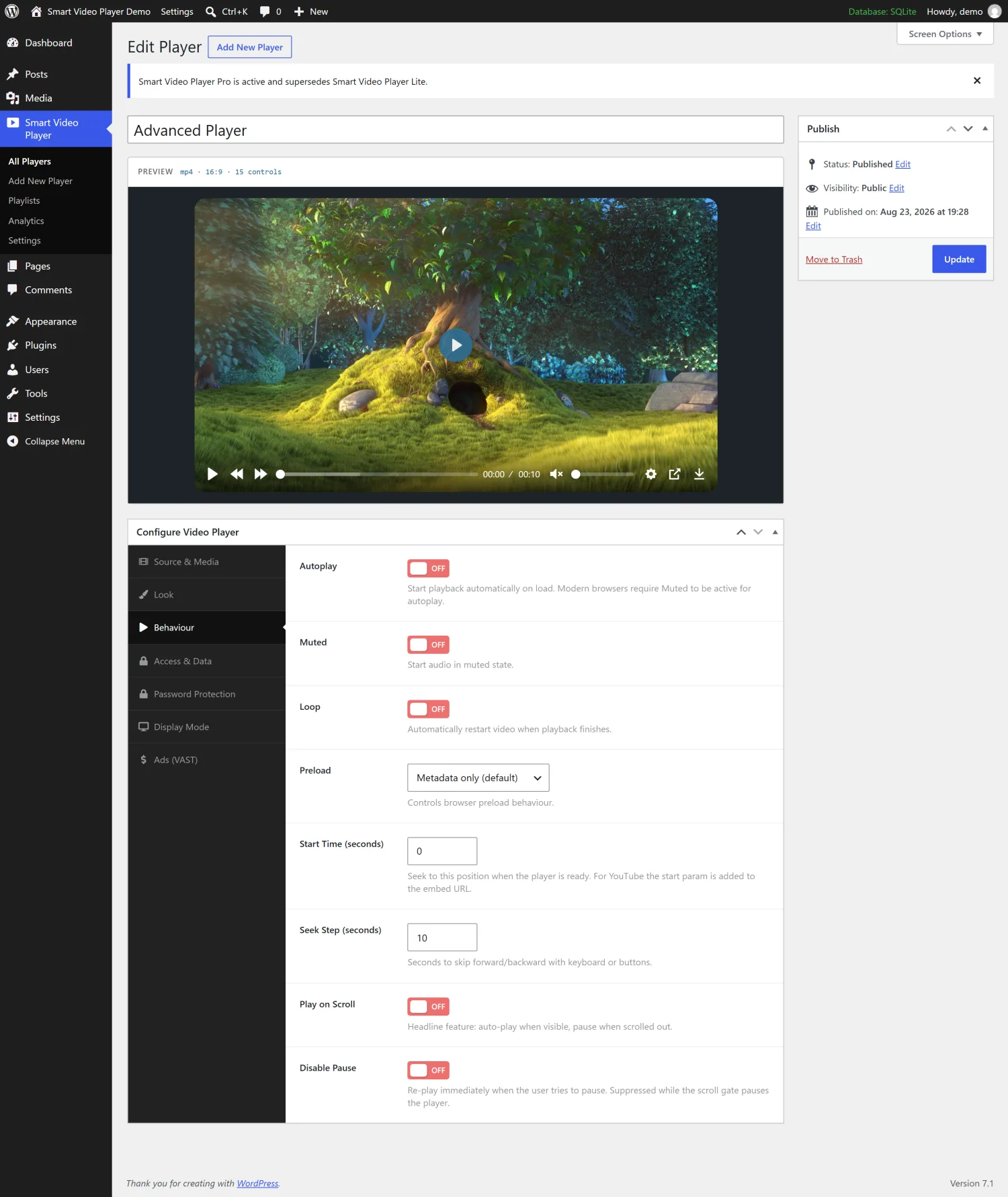
Task: Open player settings gear
Action: click(650, 474)
